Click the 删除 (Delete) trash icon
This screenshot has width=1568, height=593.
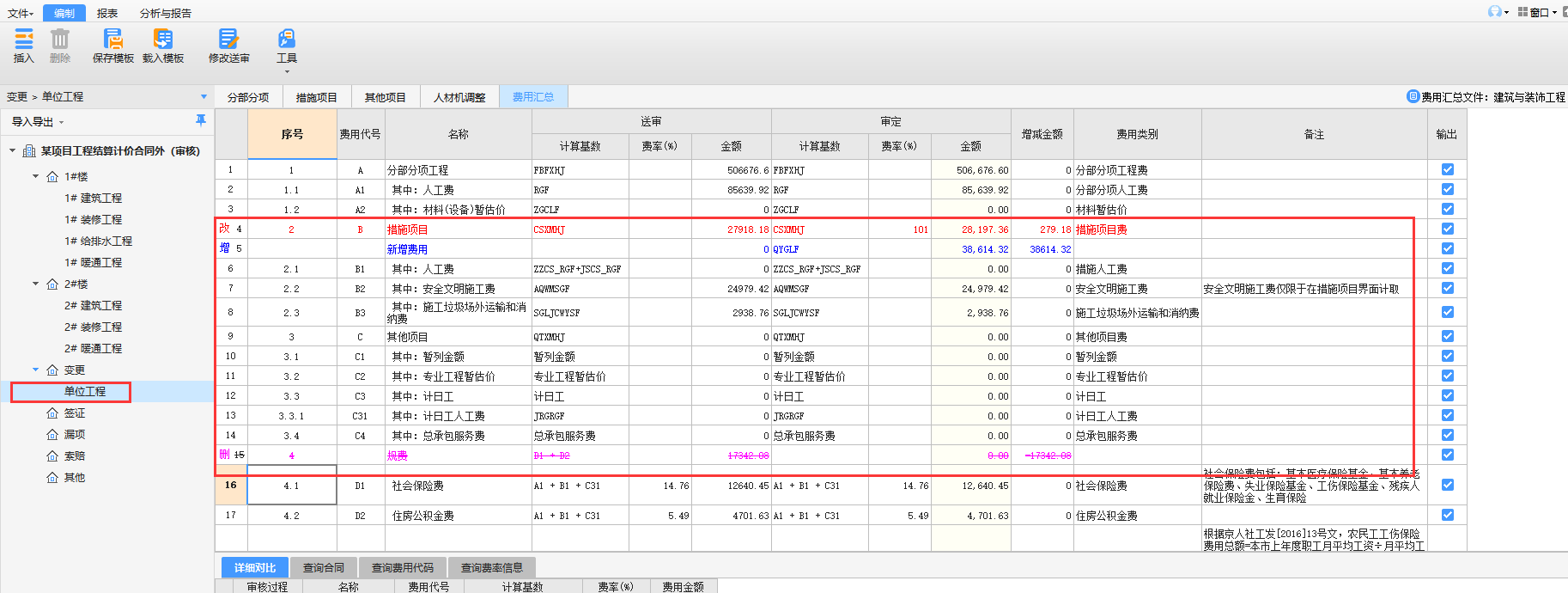click(60, 39)
